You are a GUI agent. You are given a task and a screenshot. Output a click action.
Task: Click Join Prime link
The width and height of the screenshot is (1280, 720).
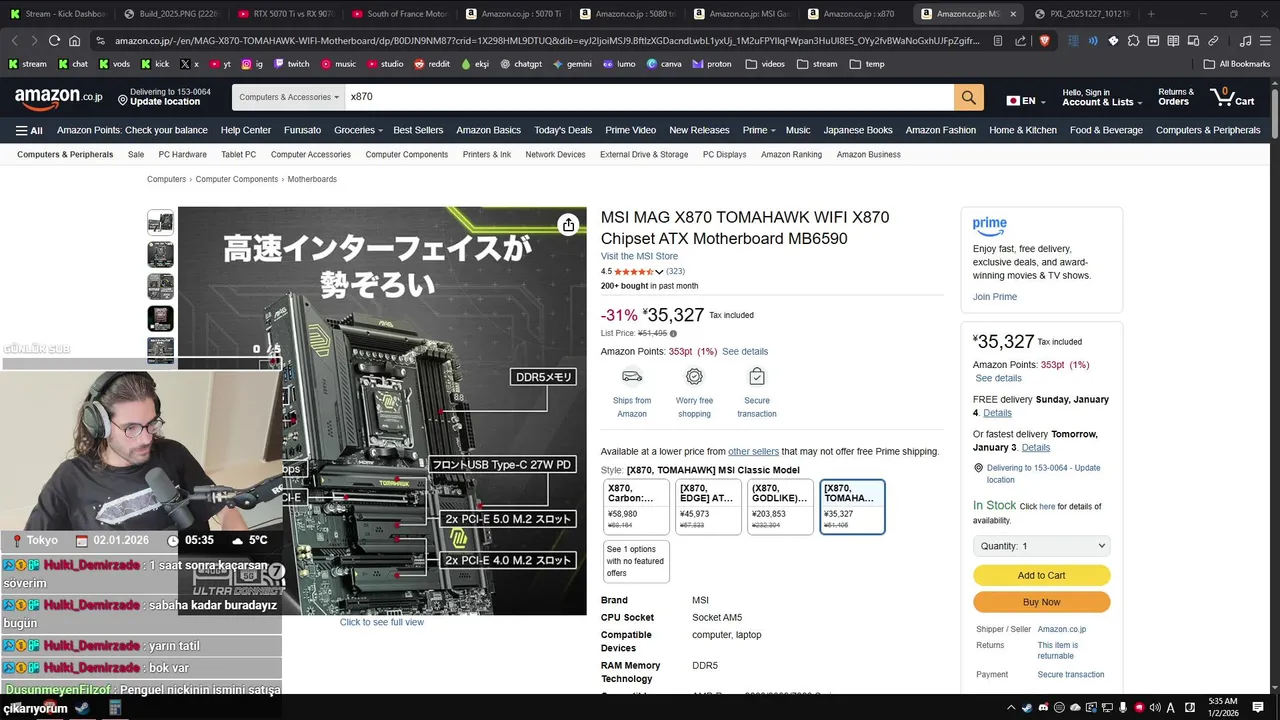[995, 296]
